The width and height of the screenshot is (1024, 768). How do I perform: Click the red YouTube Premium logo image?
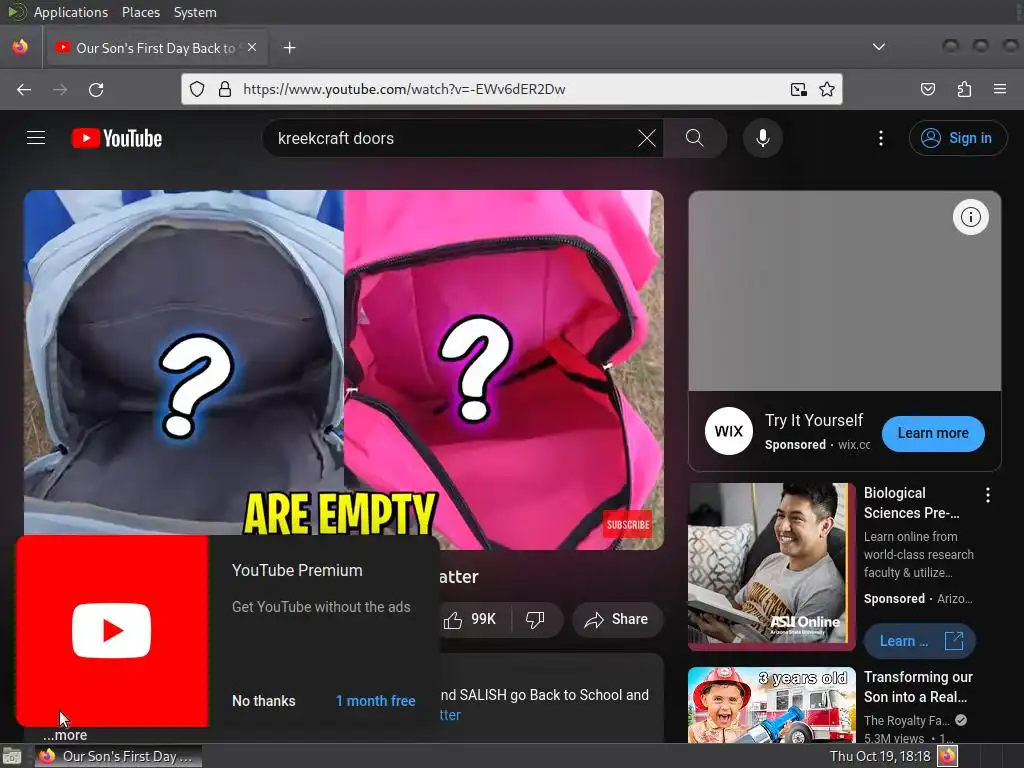[x=112, y=631]
